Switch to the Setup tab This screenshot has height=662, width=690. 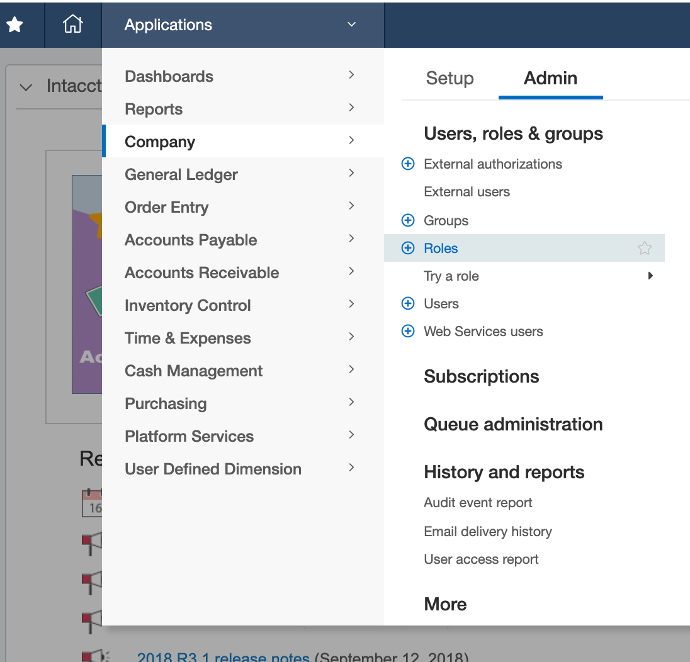[450, 78]
